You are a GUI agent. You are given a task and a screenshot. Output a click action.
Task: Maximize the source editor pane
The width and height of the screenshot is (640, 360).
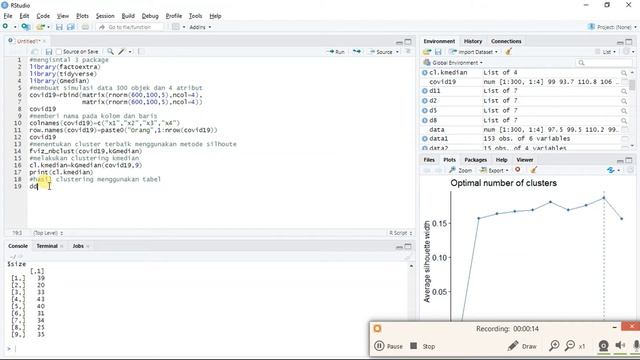pyautogui.click(x=408, y=42)
